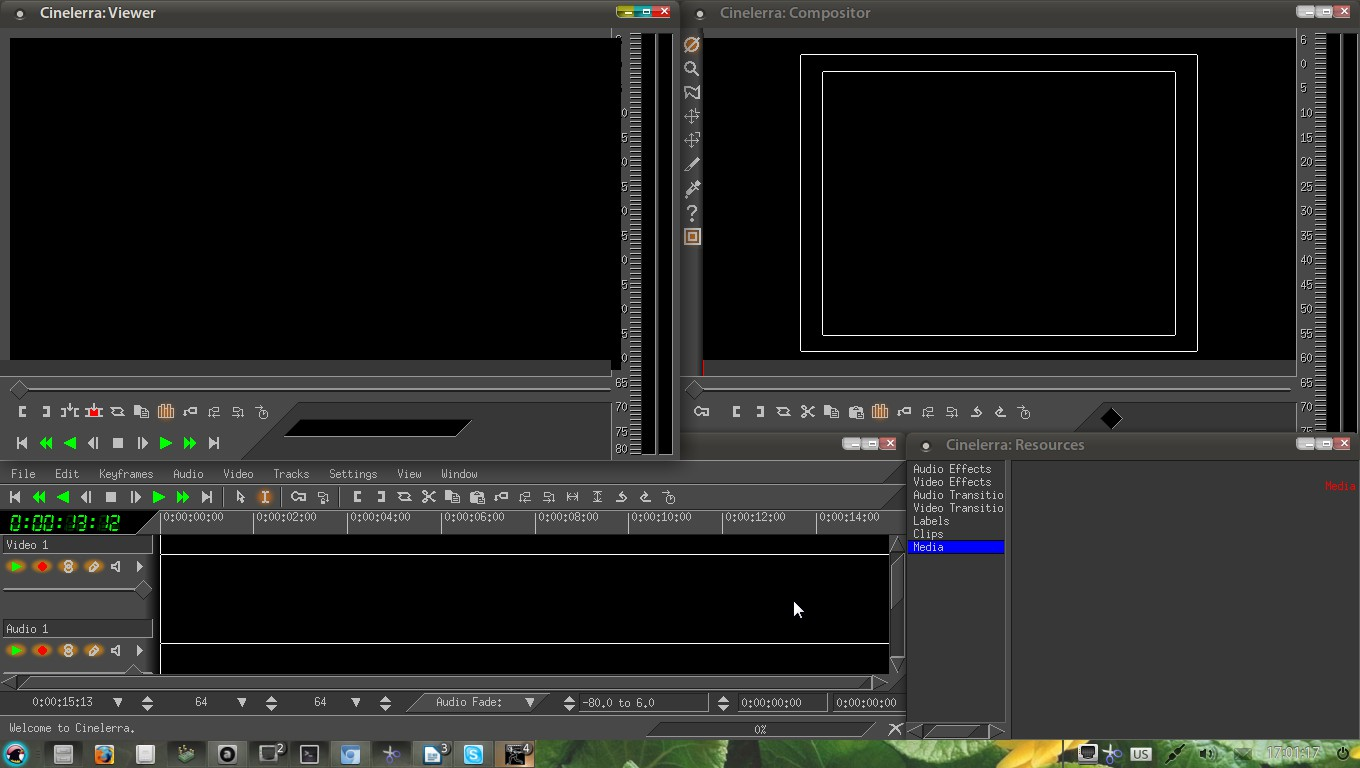The height and width of the screenshot is (768, 1360).
Task: Open the Audio Fade automation type dropdown
Action: point(530,702)
